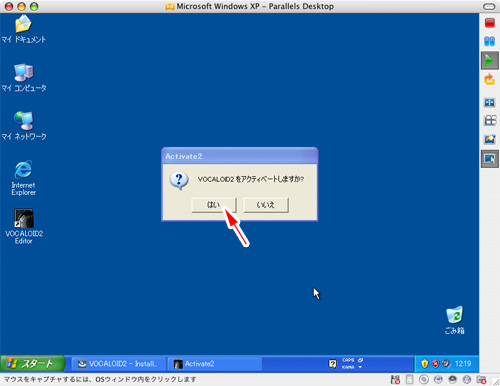Select the VOCALOID2 Editor desktop icon
This screenshot has width=500, height=386.
click(x=24, y=226)
